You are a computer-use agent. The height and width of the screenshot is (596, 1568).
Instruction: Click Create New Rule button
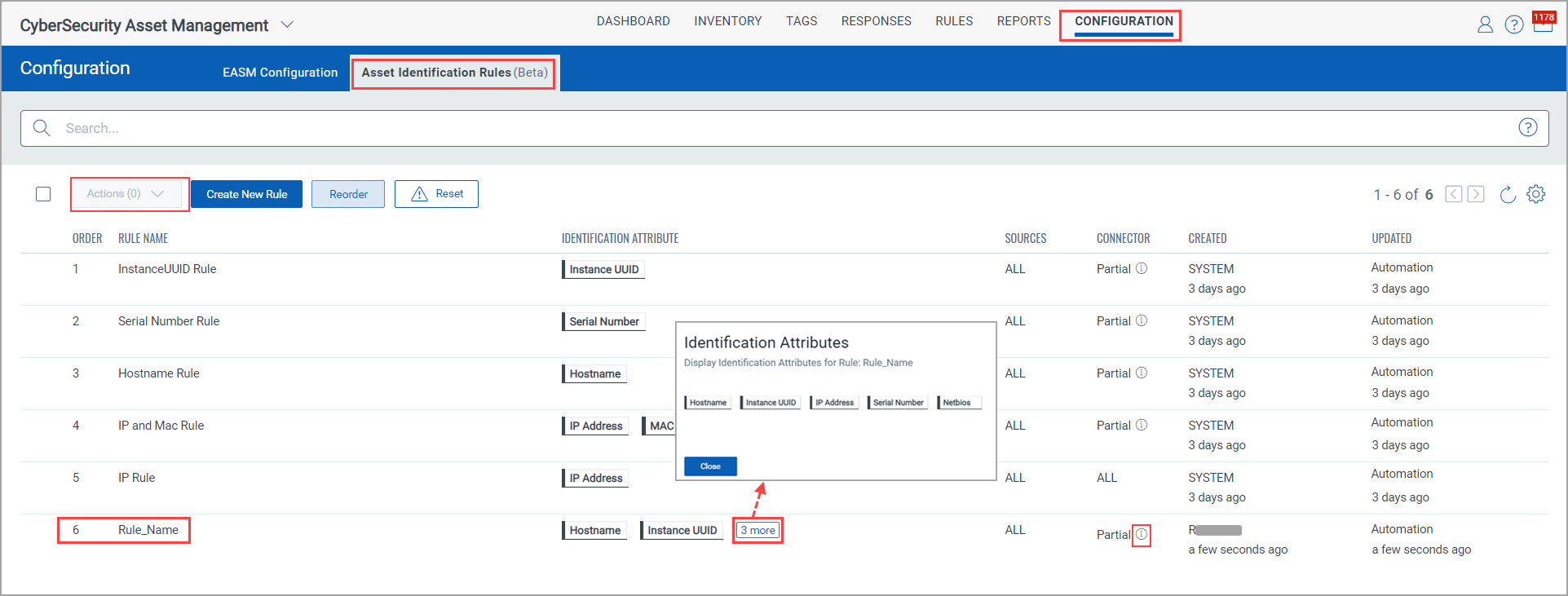point(247,194)
